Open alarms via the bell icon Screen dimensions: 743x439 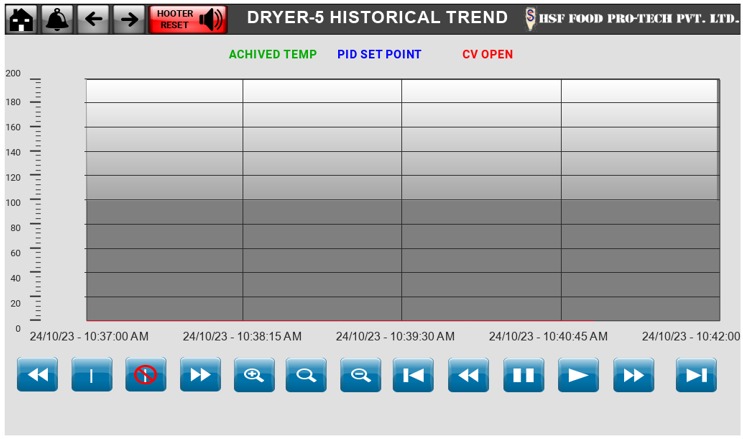(x=57, y=19)
